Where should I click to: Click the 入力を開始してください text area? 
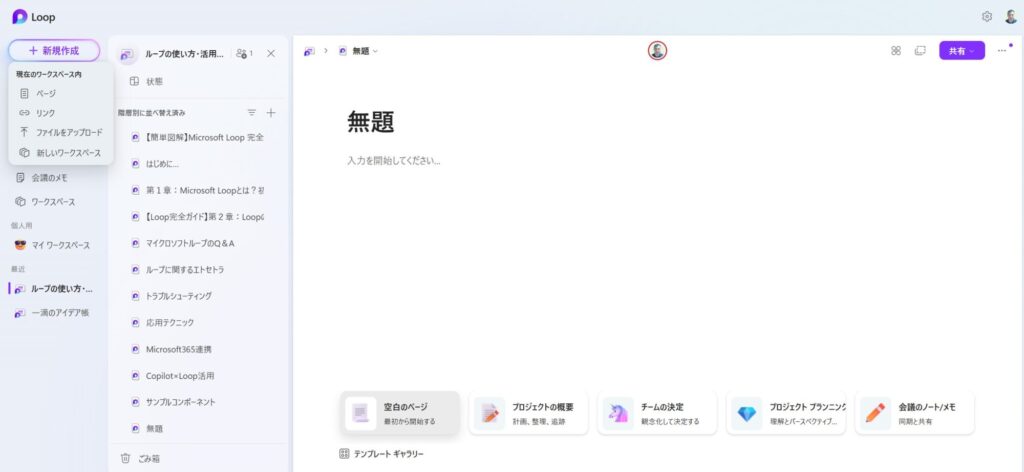pyautogui.click(x=394, y=160)
